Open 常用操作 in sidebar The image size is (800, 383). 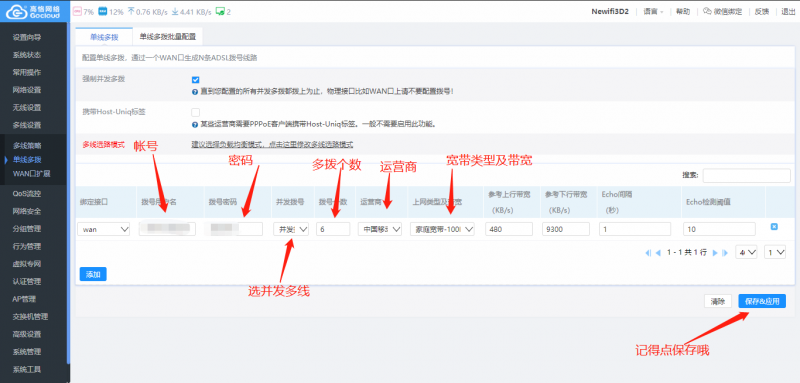click(x=27, y=72)
